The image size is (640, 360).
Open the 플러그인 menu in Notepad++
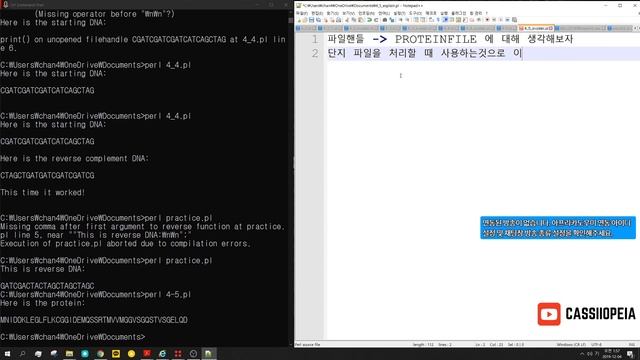pyautogui.click(x=458, y=13)
